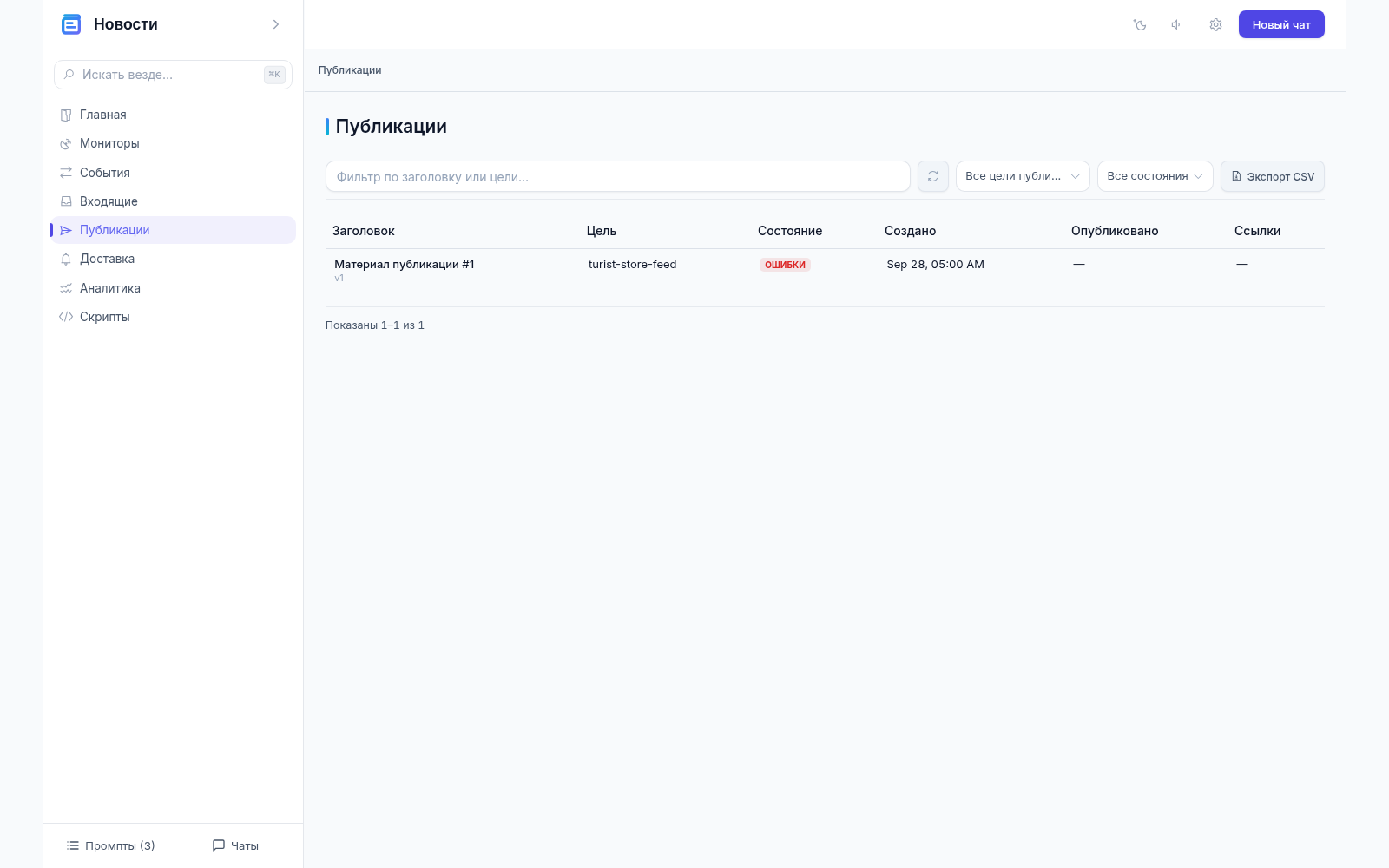
Task: Click the refresh icon beside filter field
Action: coord(932,176)
